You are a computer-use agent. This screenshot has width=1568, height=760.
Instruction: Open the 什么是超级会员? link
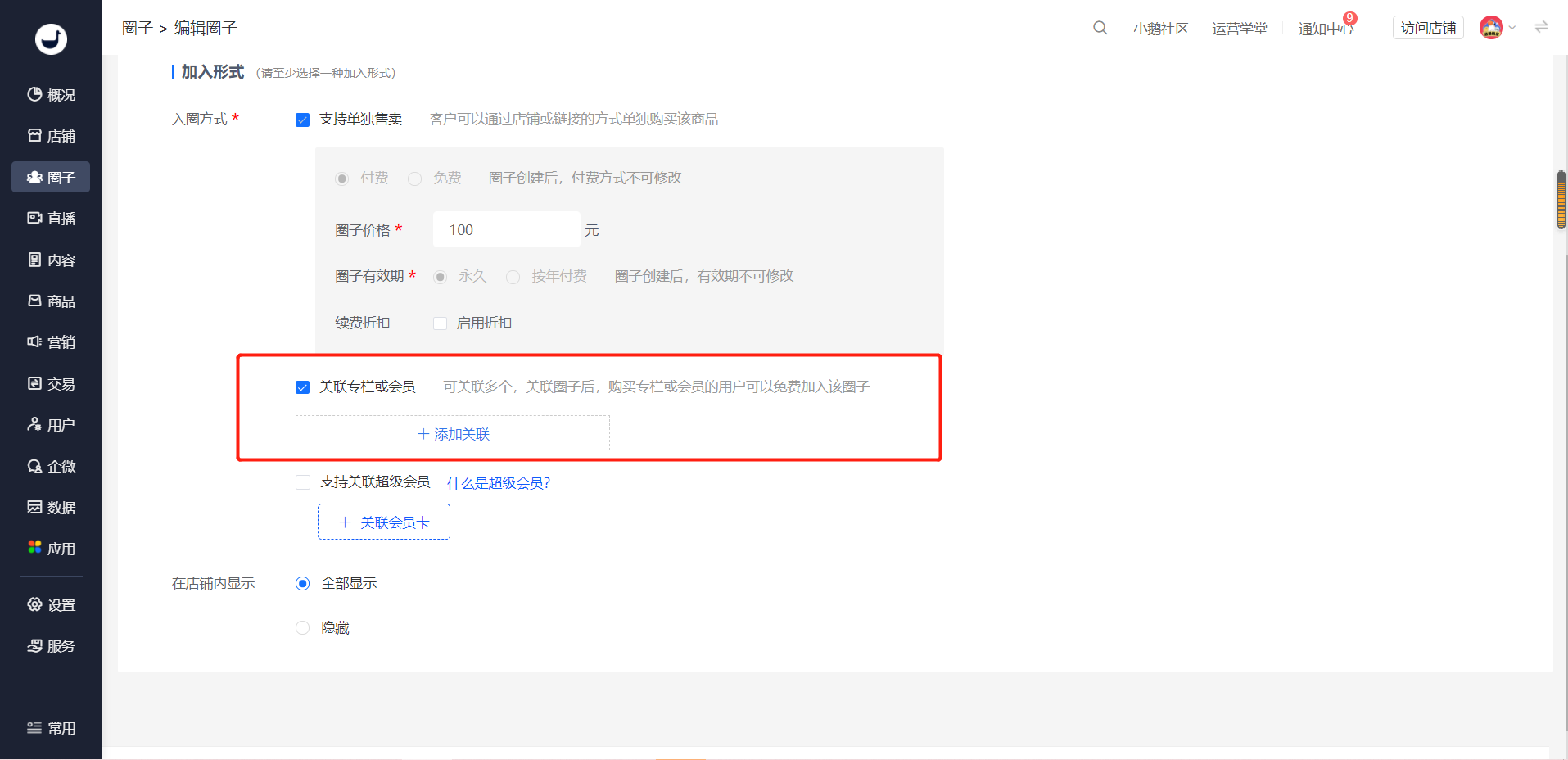(x=499, y=483)
